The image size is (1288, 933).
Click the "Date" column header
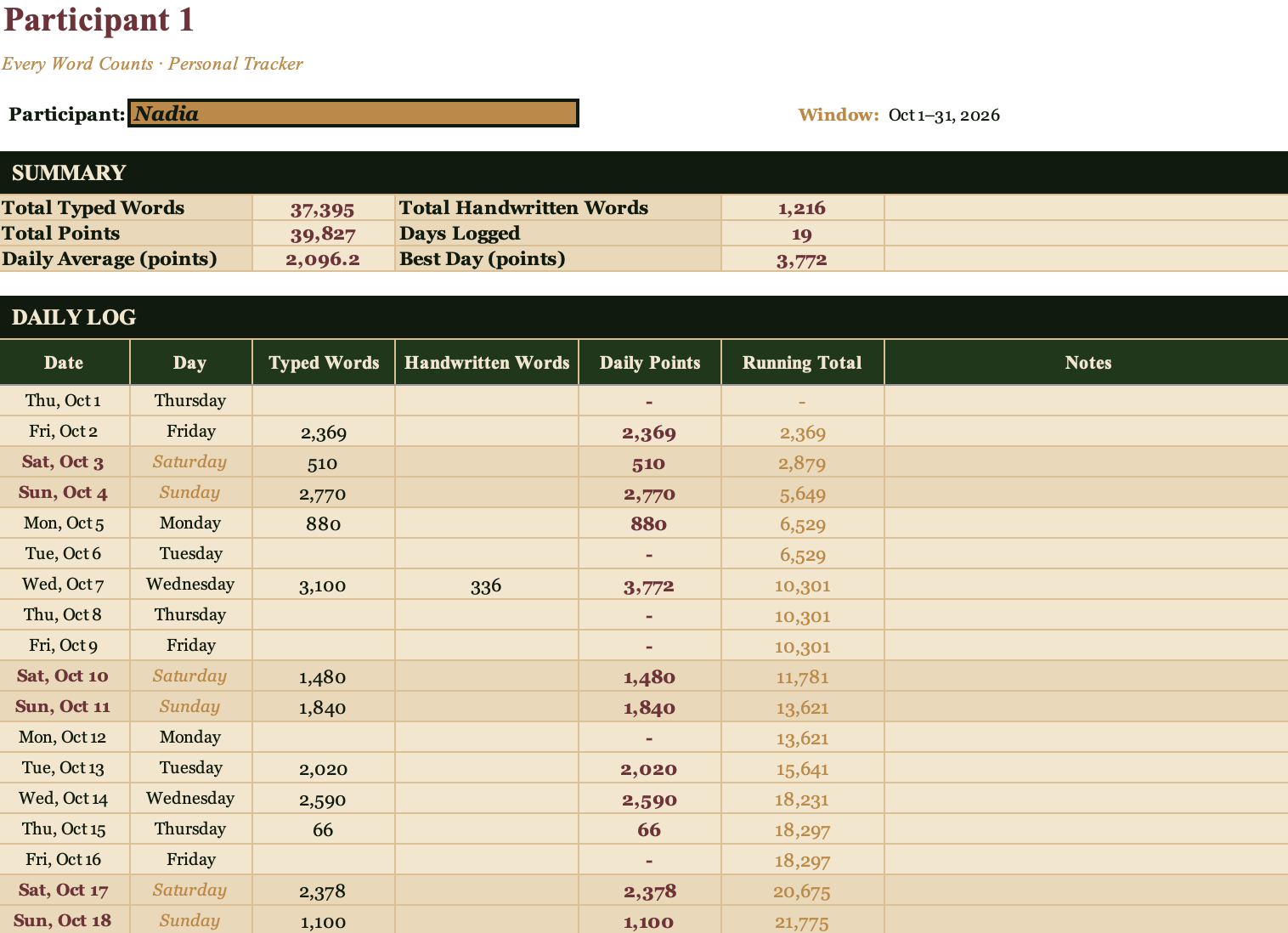pos(64,363)
